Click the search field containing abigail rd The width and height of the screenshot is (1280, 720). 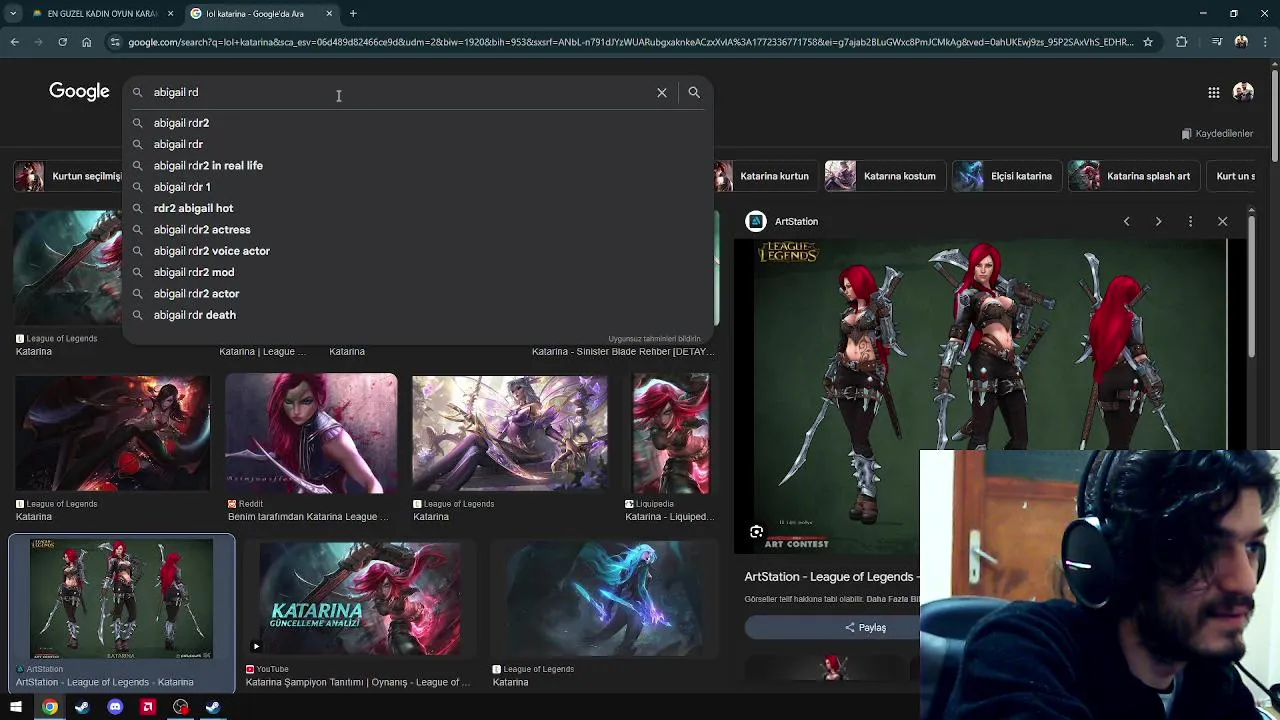pos(400,92)
